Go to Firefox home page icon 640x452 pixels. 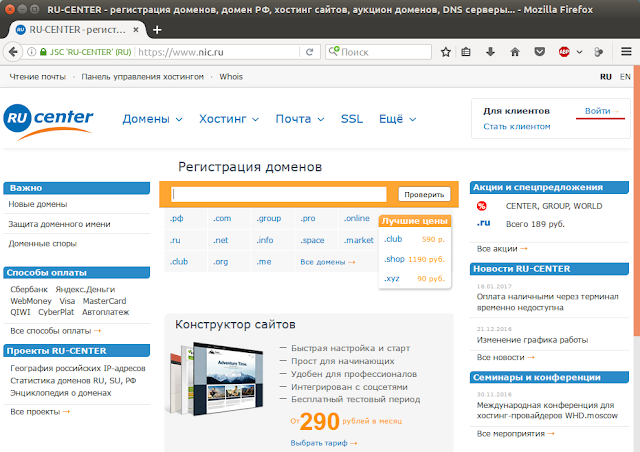coord(515,52)
